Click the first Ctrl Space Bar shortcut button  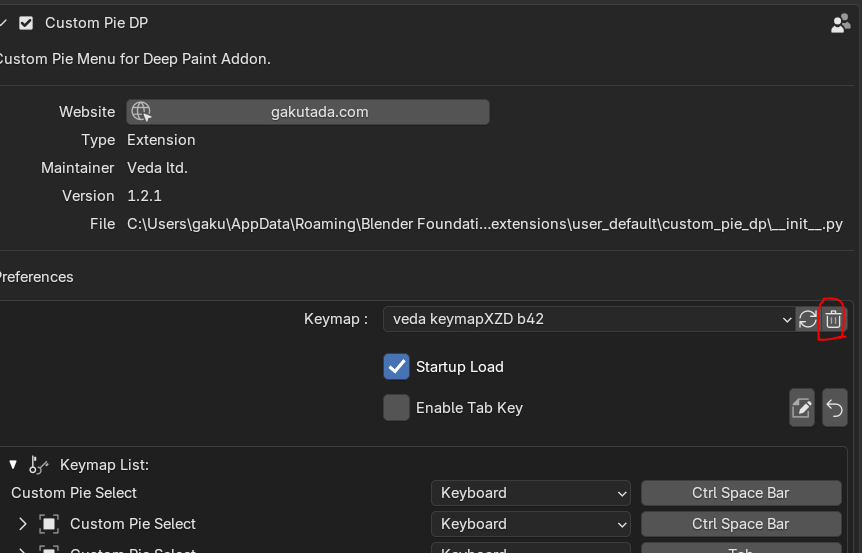[x=740, y=493]
